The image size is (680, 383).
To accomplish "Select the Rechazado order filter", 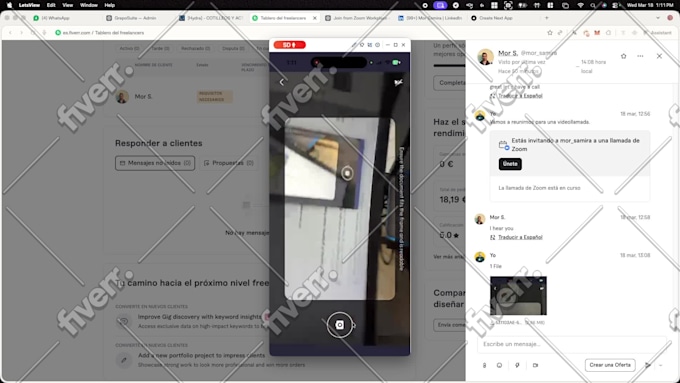I will (x=196, y=49).
